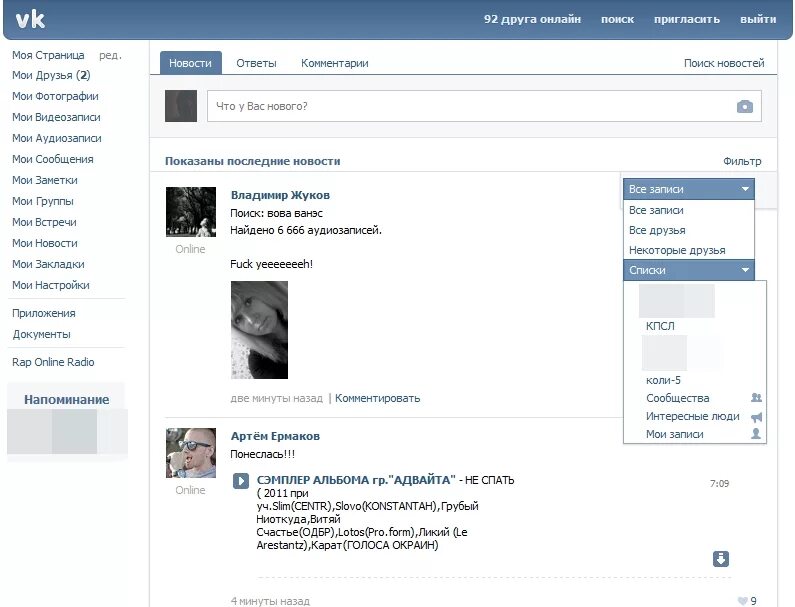Click the Напоминание heading
795x607 pixels.
[x=66, y=400]
